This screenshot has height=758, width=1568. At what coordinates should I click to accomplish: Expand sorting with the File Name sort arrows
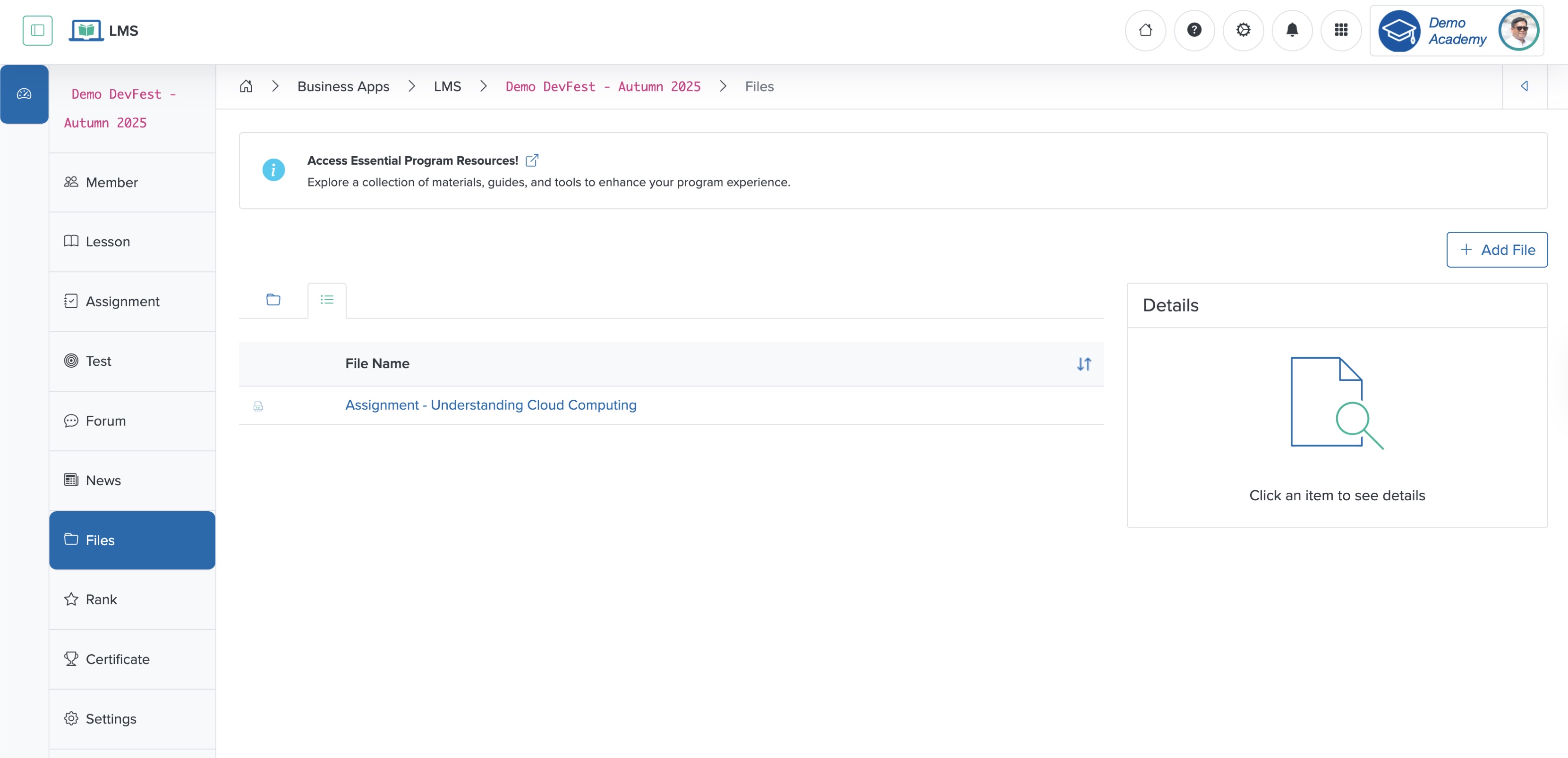click(1083, 364)
